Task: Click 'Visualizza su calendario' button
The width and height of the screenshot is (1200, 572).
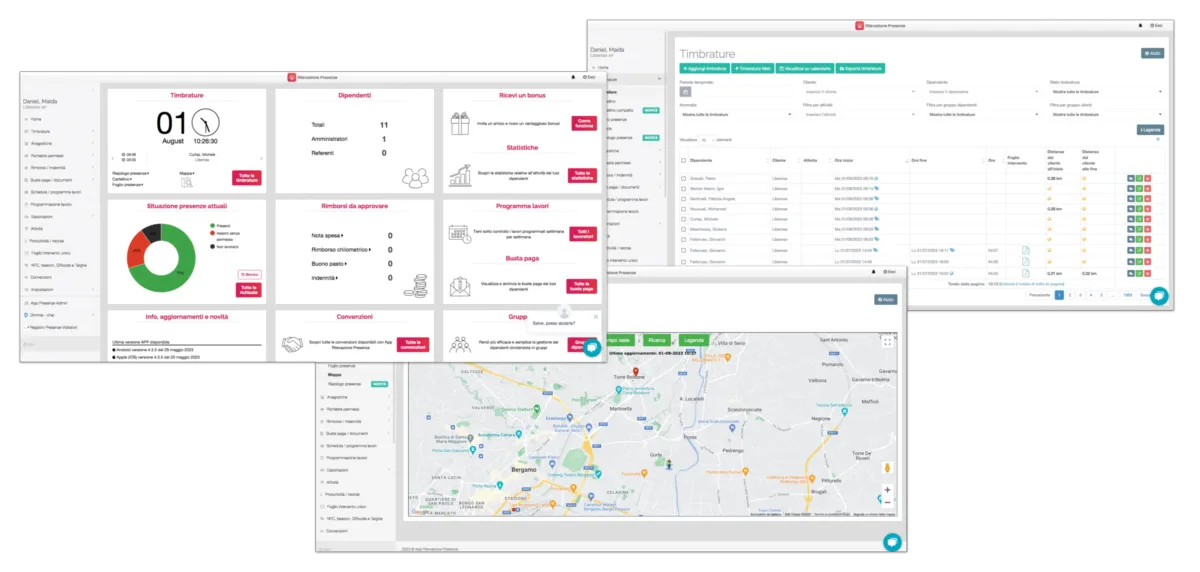Action: point(804,68)
